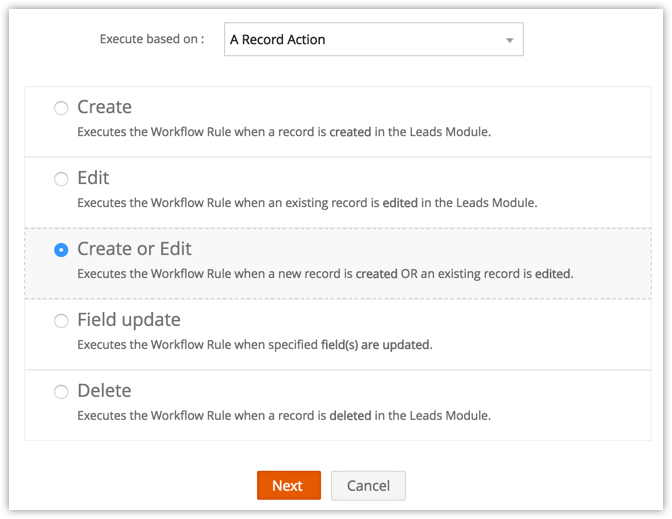Screen dimensions: 672x519
Task: Click the Edit option title
Action: (93, 178)
